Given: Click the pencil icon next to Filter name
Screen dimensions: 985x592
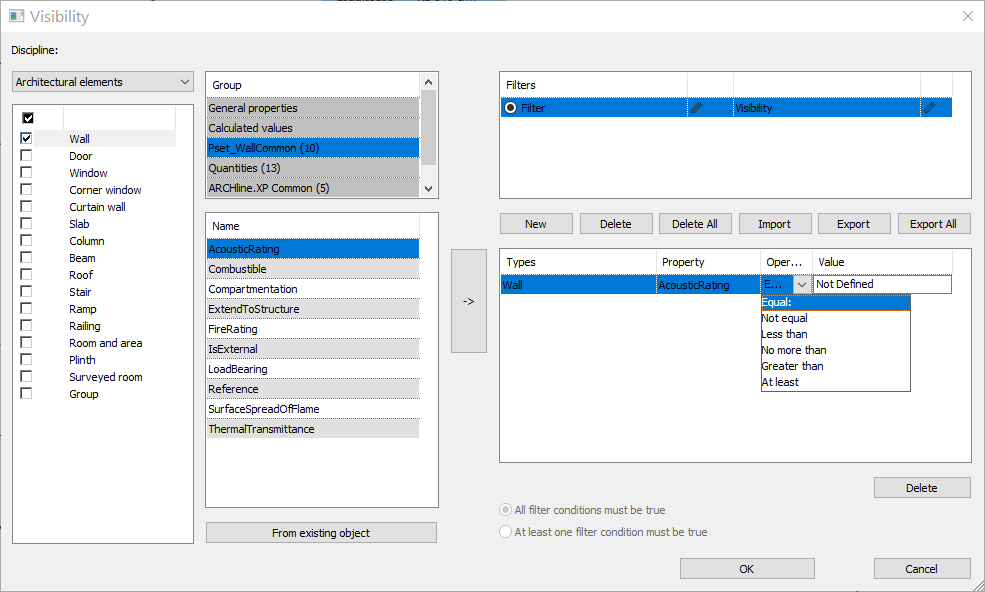Looking at the screenshot, I should tap(696, 107).
